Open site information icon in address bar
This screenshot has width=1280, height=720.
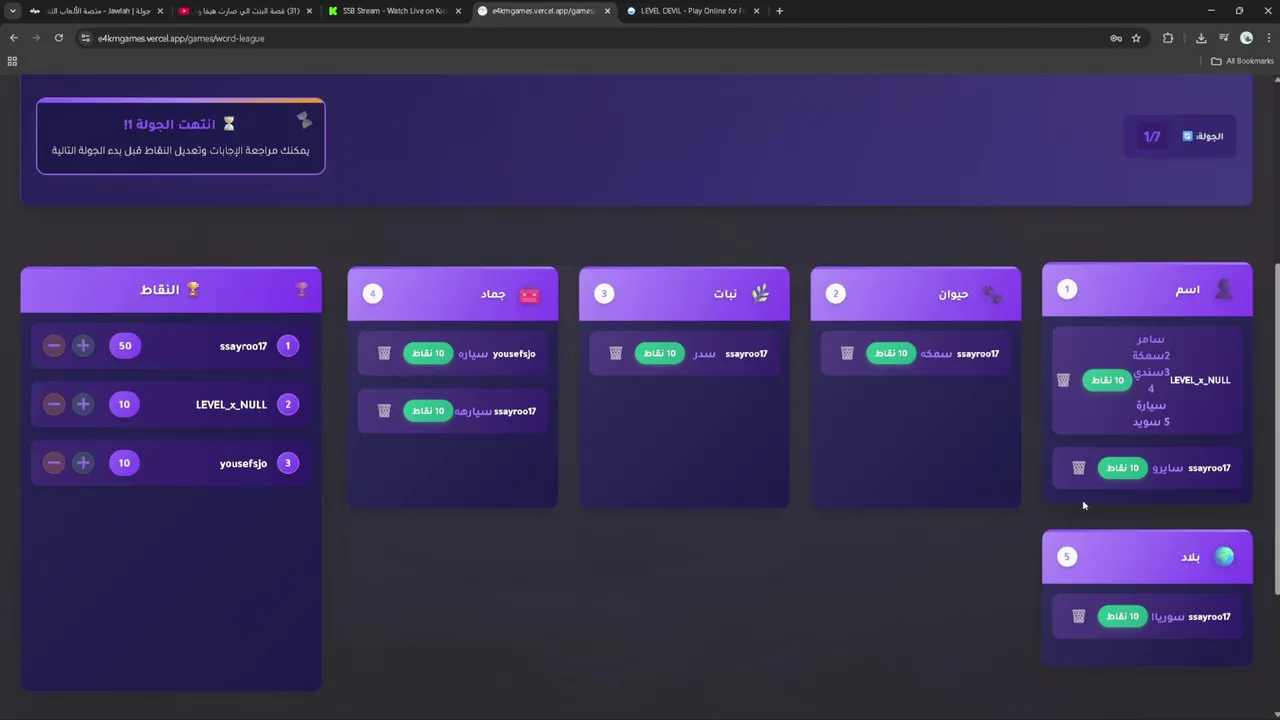(x=86, y=38)
